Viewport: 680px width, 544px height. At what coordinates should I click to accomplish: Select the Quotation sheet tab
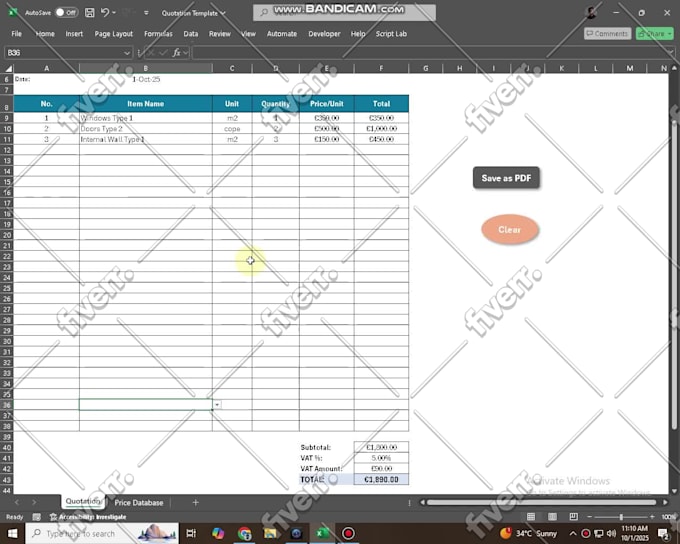(83, 501)
